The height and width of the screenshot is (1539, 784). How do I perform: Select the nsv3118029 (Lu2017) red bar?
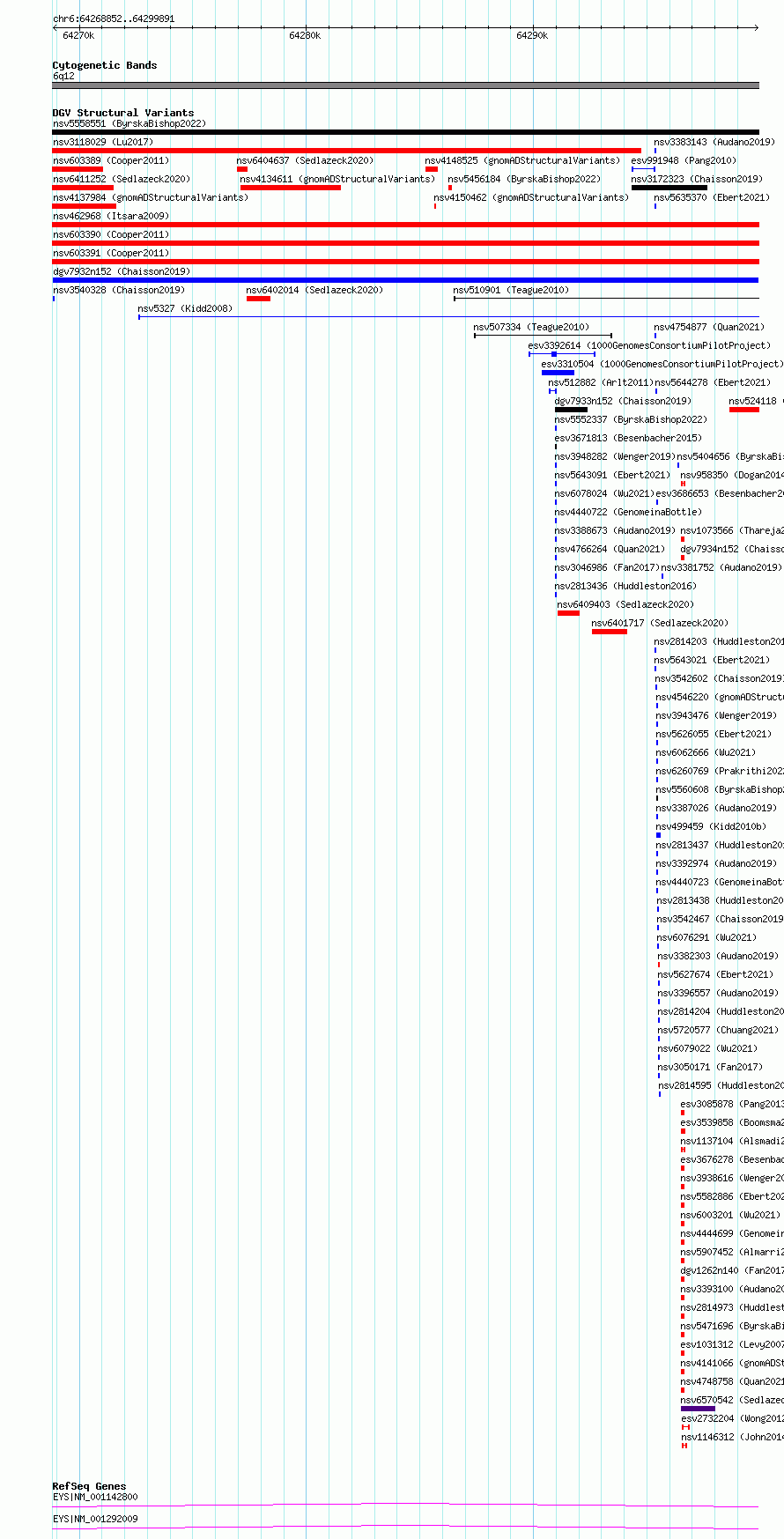(x=347, y=151)
